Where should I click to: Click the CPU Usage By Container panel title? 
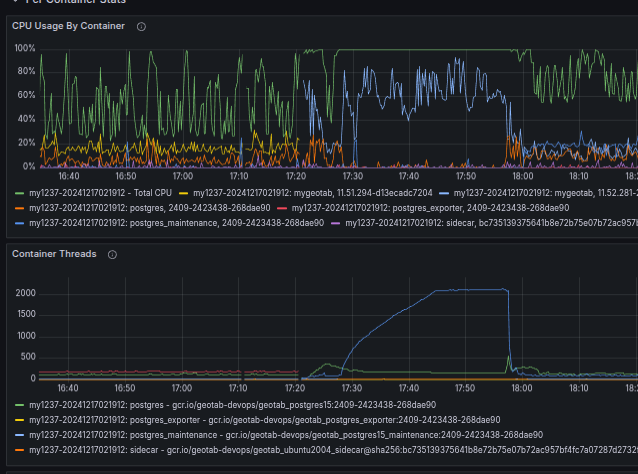tap(68, 26)
